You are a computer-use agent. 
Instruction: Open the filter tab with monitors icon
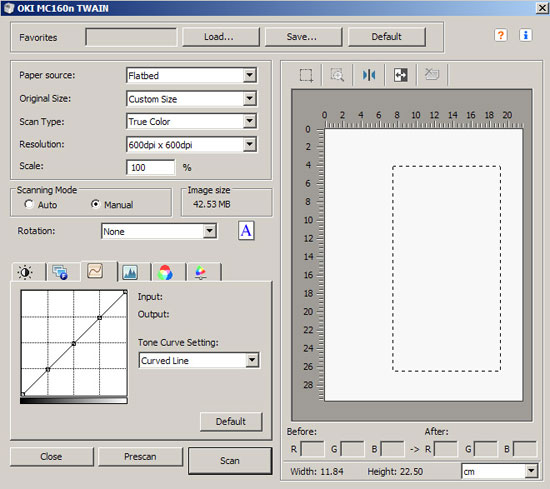60,272
